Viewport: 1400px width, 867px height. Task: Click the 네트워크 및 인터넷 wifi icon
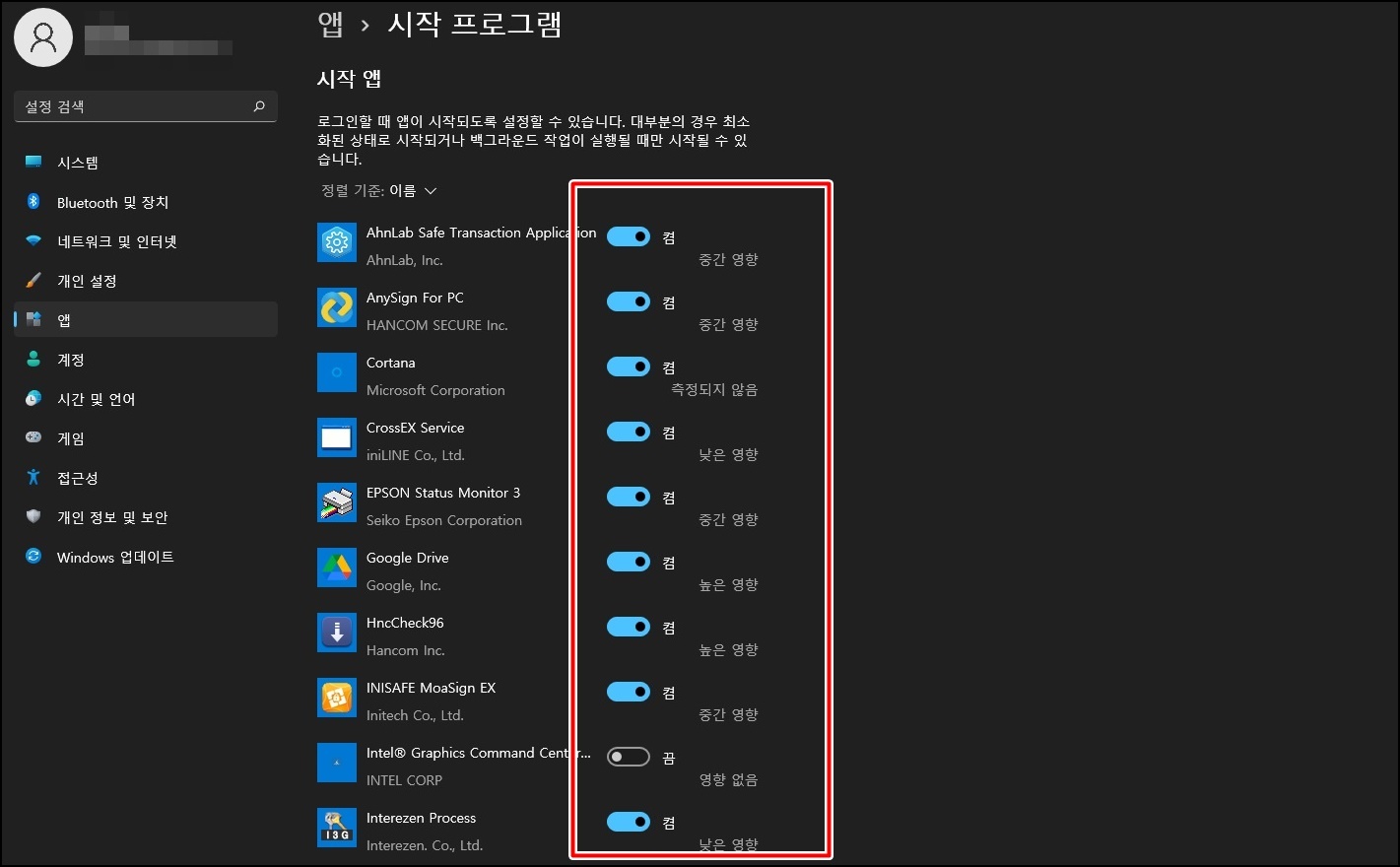33,240
